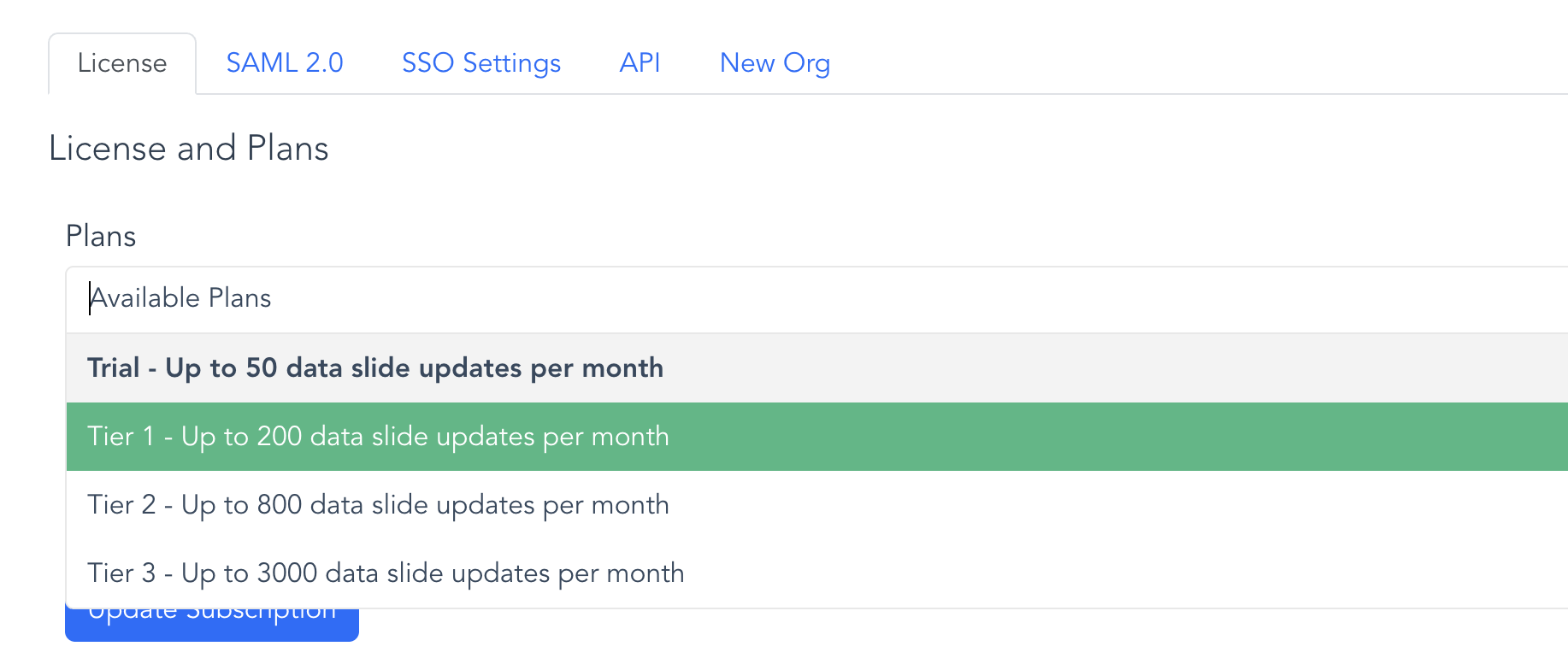This screenshot has width=1568, height=658.
Task: Choose the Trial 50 updates plan
Action: [x=816, y=368]
